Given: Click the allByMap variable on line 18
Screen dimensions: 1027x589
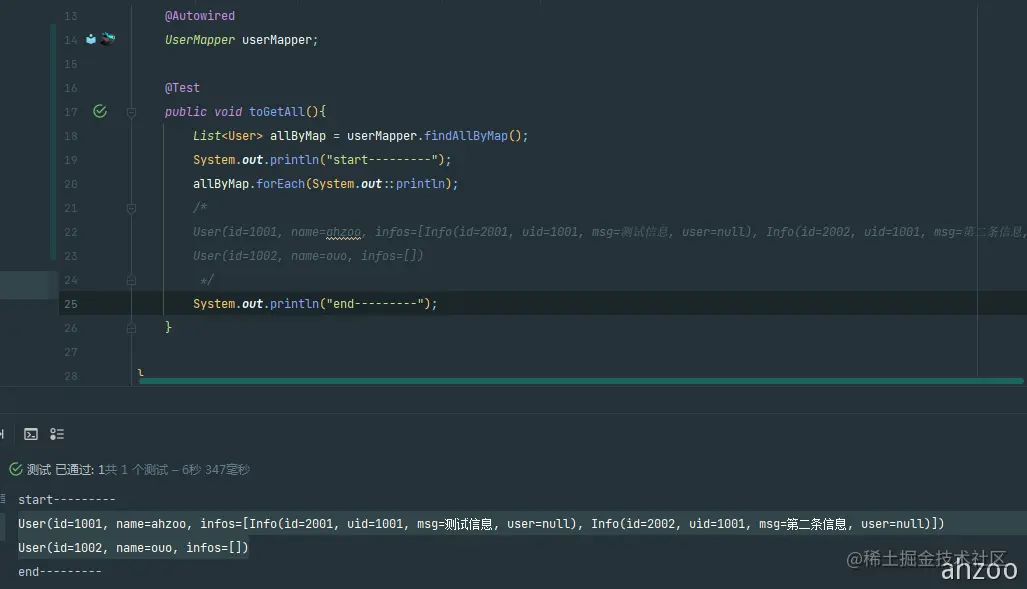Looking at the screenshot, I should click(x=297, y=136).
